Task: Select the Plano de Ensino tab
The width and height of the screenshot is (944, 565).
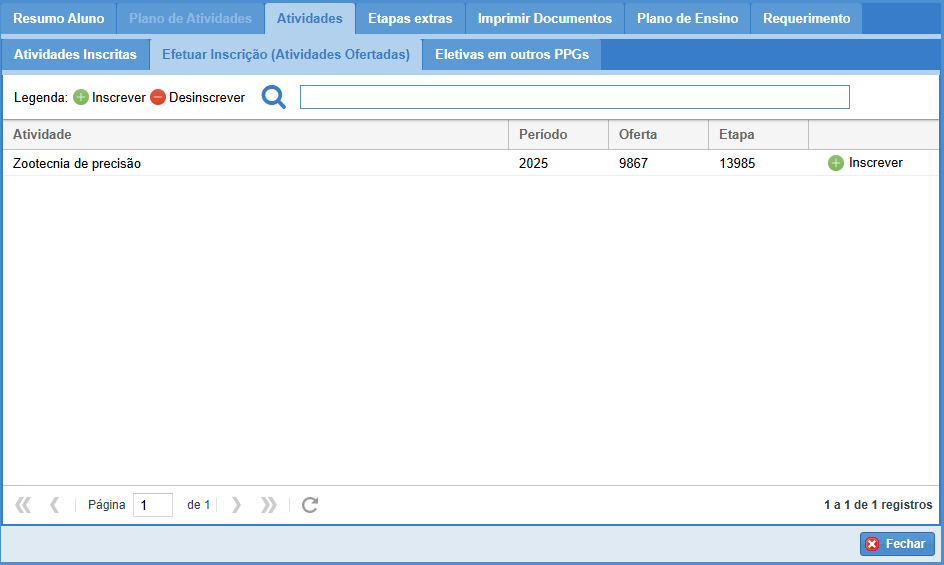Action: coord(687,19)
